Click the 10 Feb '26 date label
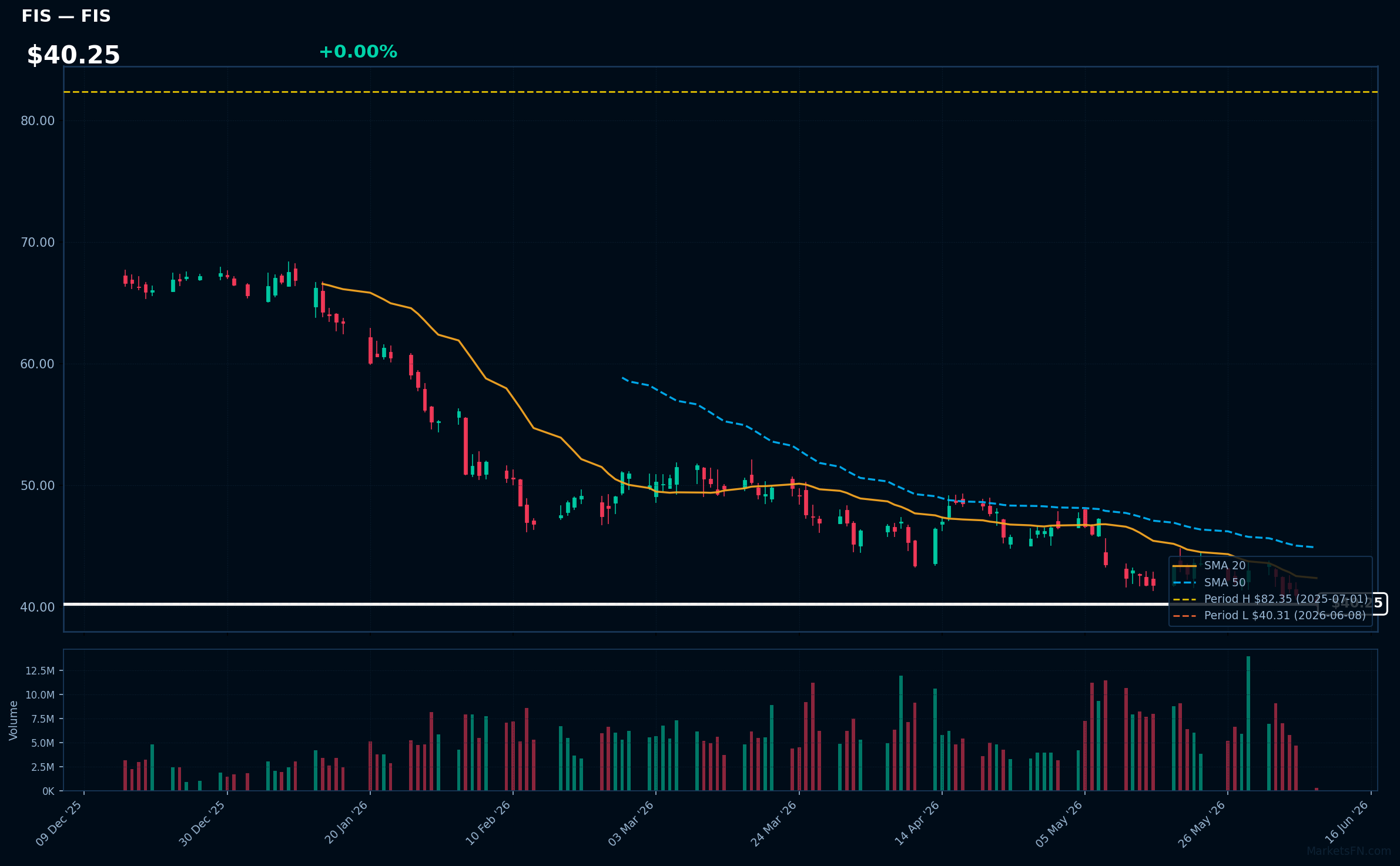This screenshot has width=1400, height=866. coord(488,823)
